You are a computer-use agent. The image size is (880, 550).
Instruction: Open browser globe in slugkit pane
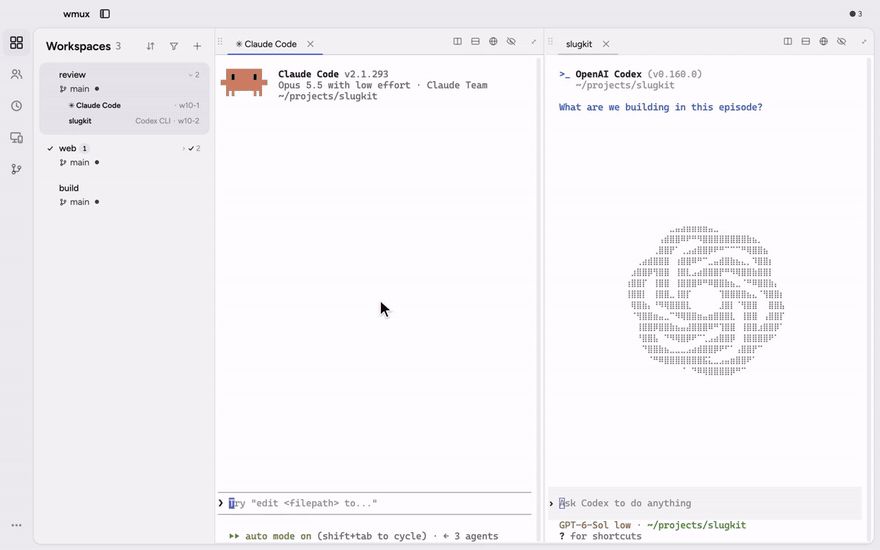823,42
